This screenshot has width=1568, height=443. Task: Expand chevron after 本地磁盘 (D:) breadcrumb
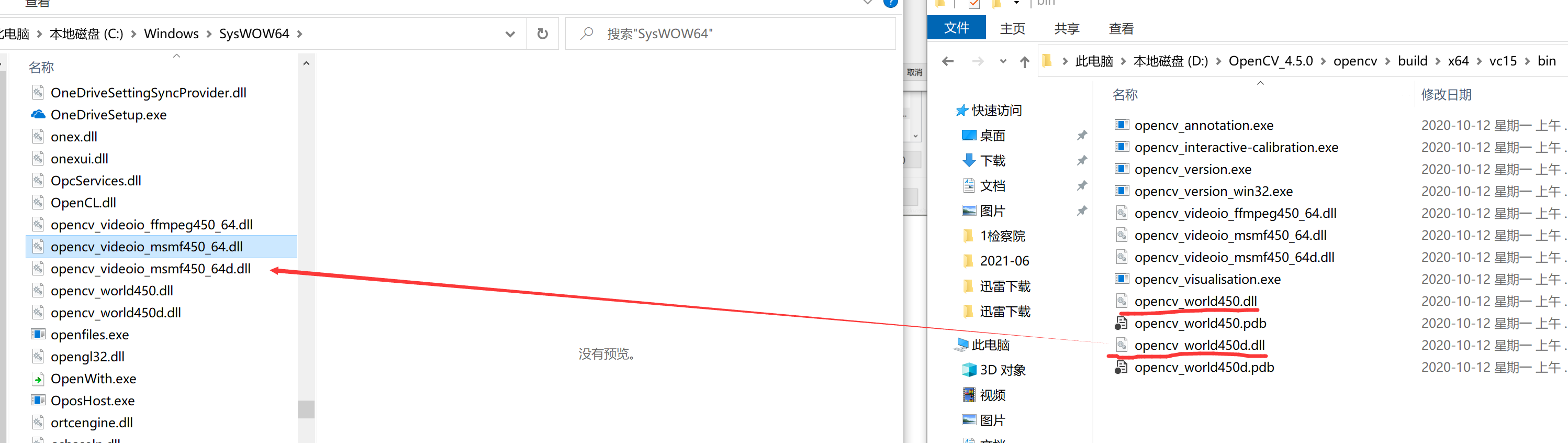click(x=1218, y=61)
